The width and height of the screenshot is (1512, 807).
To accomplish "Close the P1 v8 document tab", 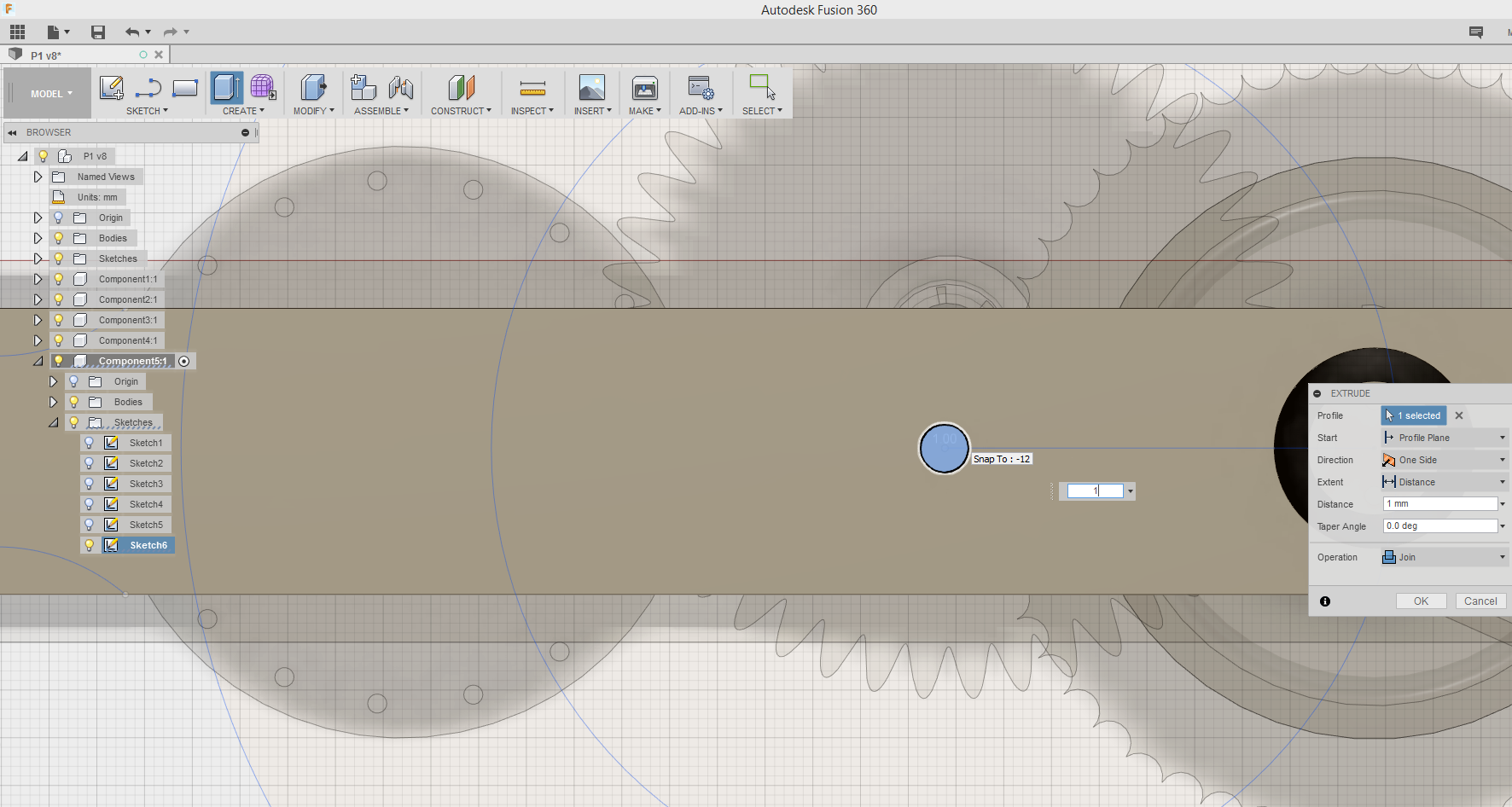I will click(x=159, y=55).
